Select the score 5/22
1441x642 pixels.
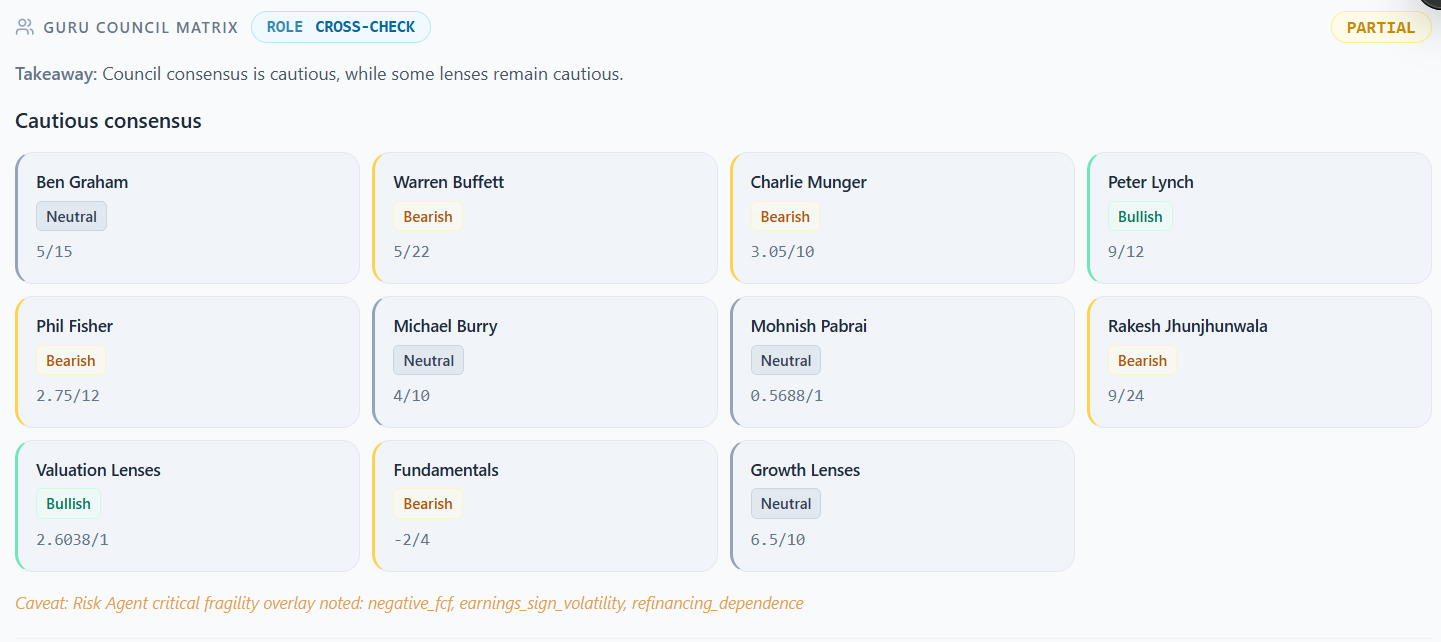click(x=411, y=252)
